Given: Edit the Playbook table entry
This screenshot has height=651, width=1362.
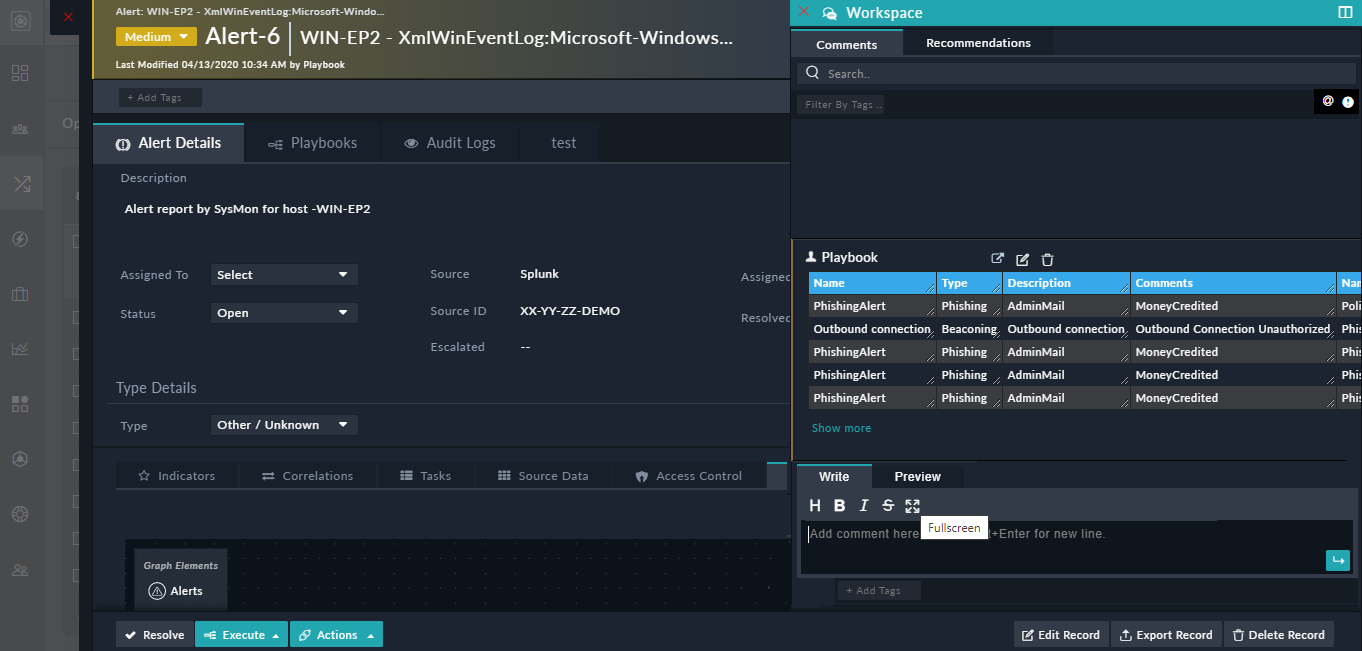Looking at the screenshot, I should 1022,259.
